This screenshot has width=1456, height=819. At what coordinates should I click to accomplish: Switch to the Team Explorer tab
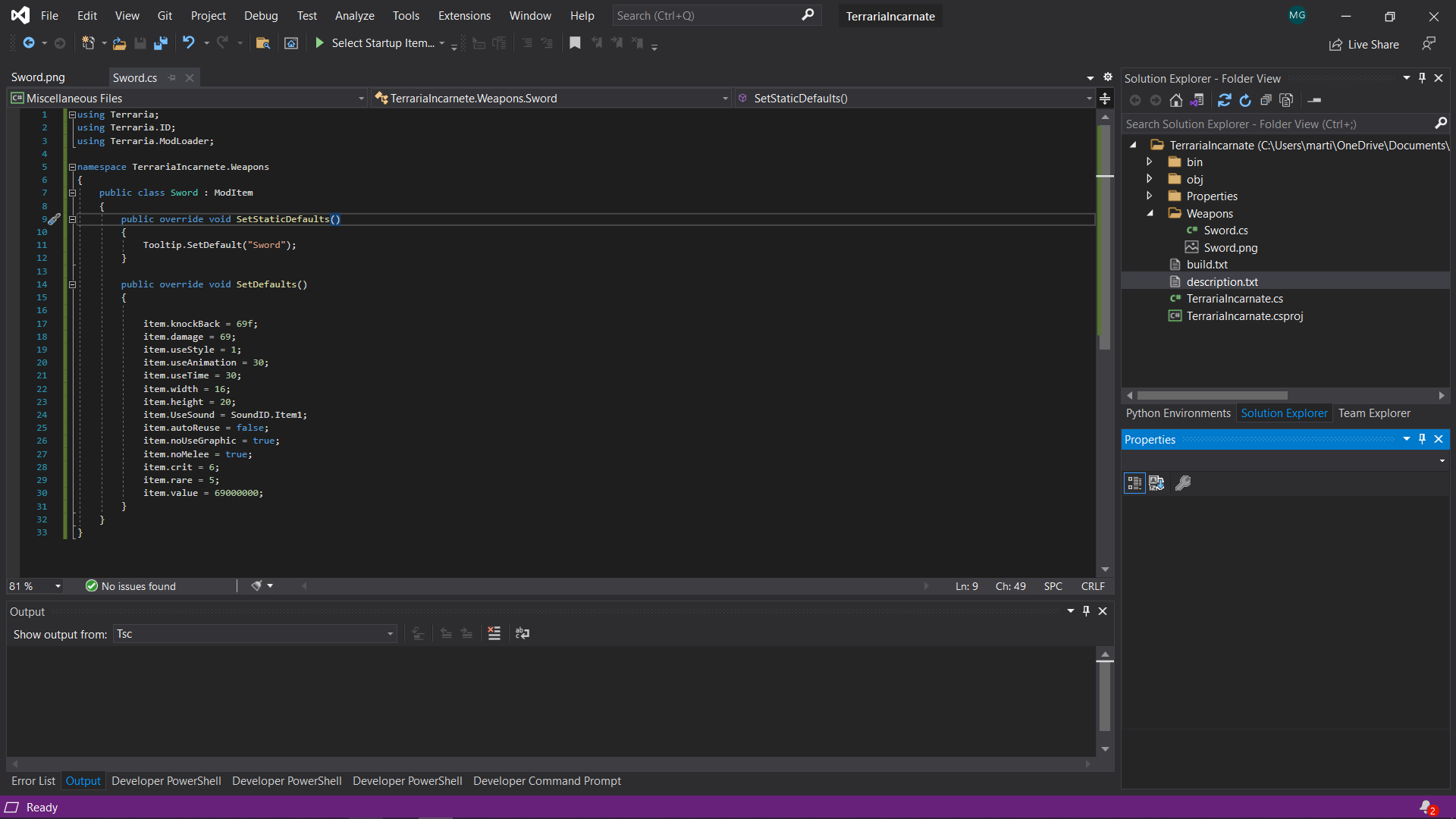pos(1374,413)
